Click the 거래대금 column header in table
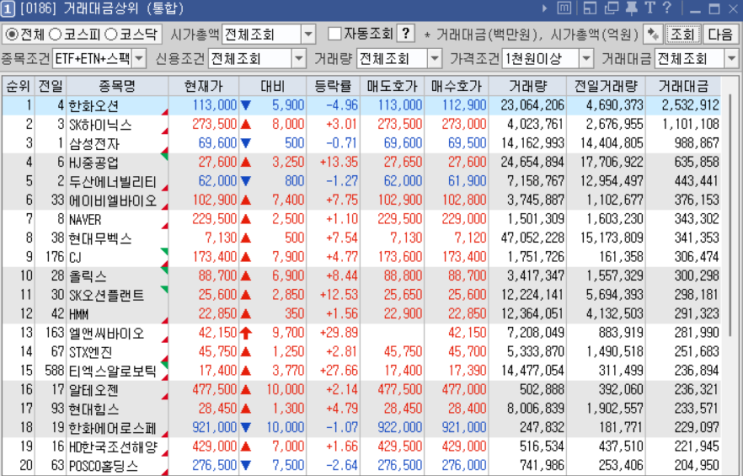743x476 pixels. tap(683, 86)
